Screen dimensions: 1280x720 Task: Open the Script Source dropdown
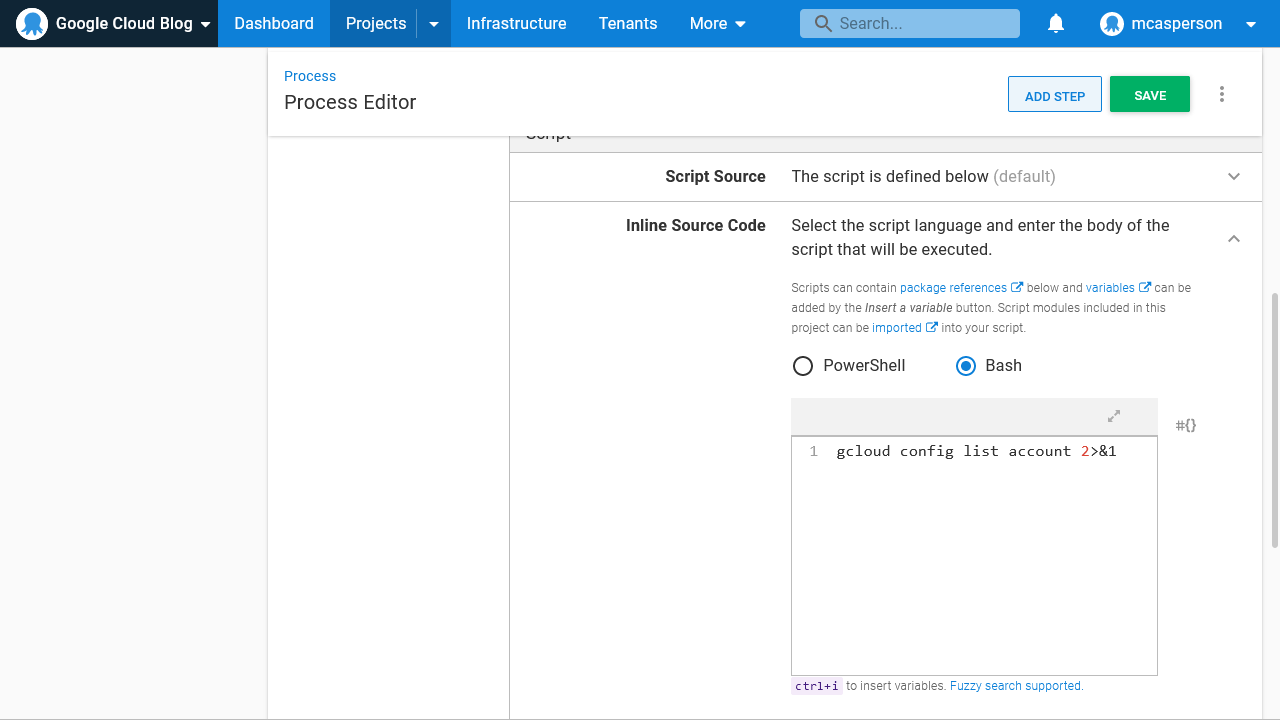(x=1233, y=176)
